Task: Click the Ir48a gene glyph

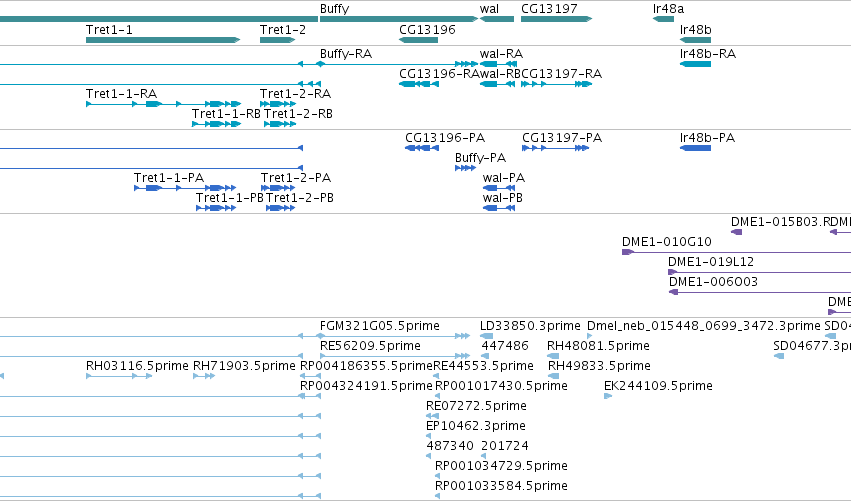Action: 663,19
